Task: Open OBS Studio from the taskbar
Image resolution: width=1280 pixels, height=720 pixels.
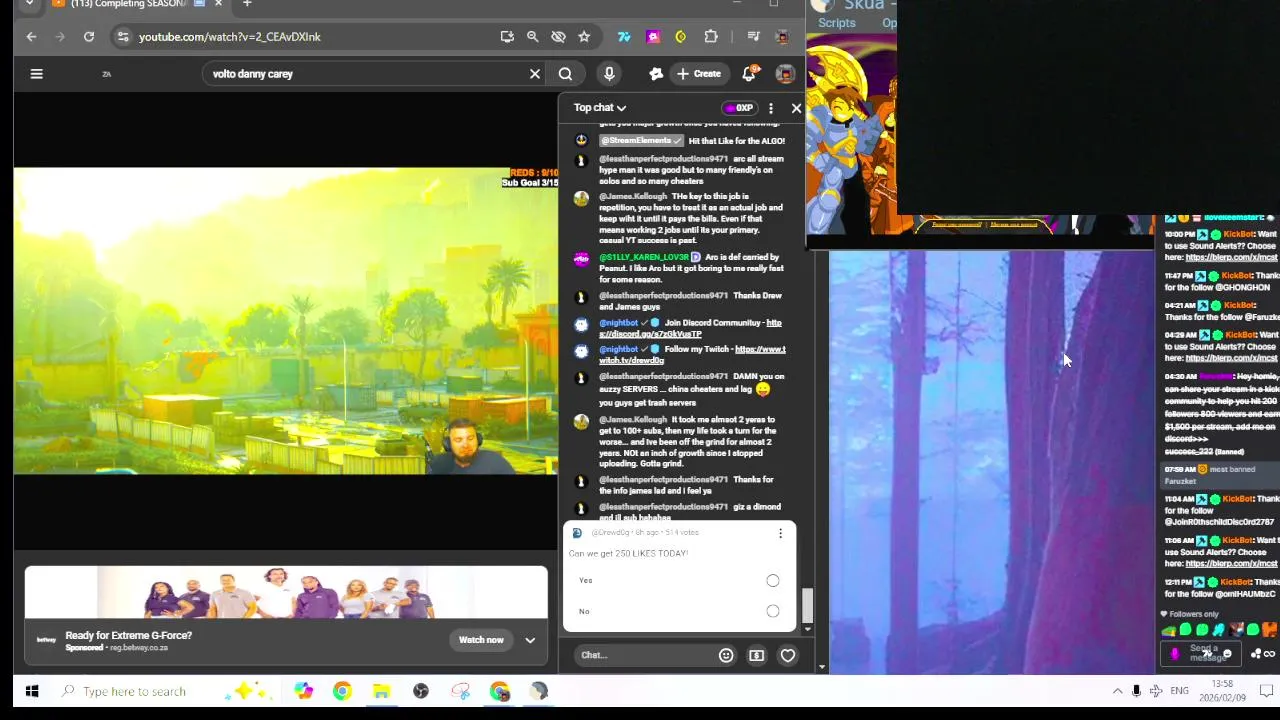Action: tap(421, 692)
